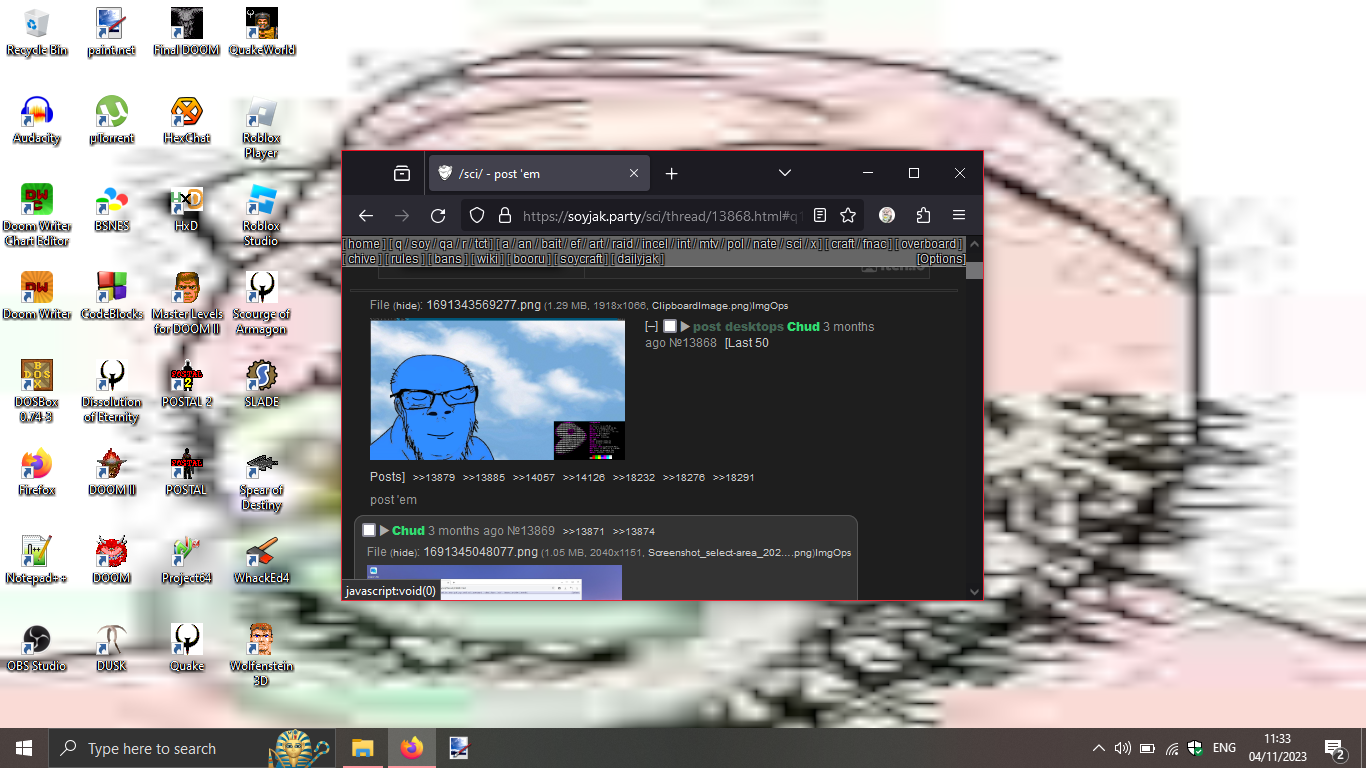Toggle Firefox reader view icon
This screenshot has width=1366, height=768.
point(820,215)
